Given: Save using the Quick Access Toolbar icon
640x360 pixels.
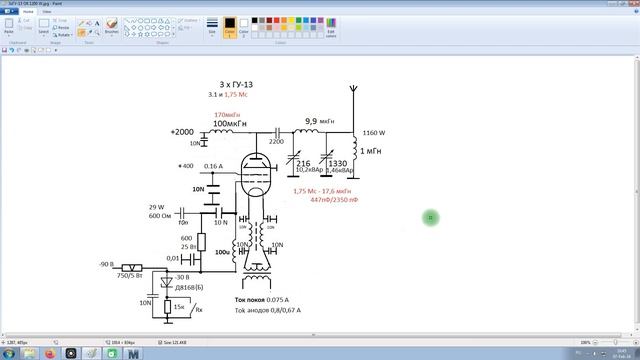Looking at the screenshot, I should [x=4, y=50].
